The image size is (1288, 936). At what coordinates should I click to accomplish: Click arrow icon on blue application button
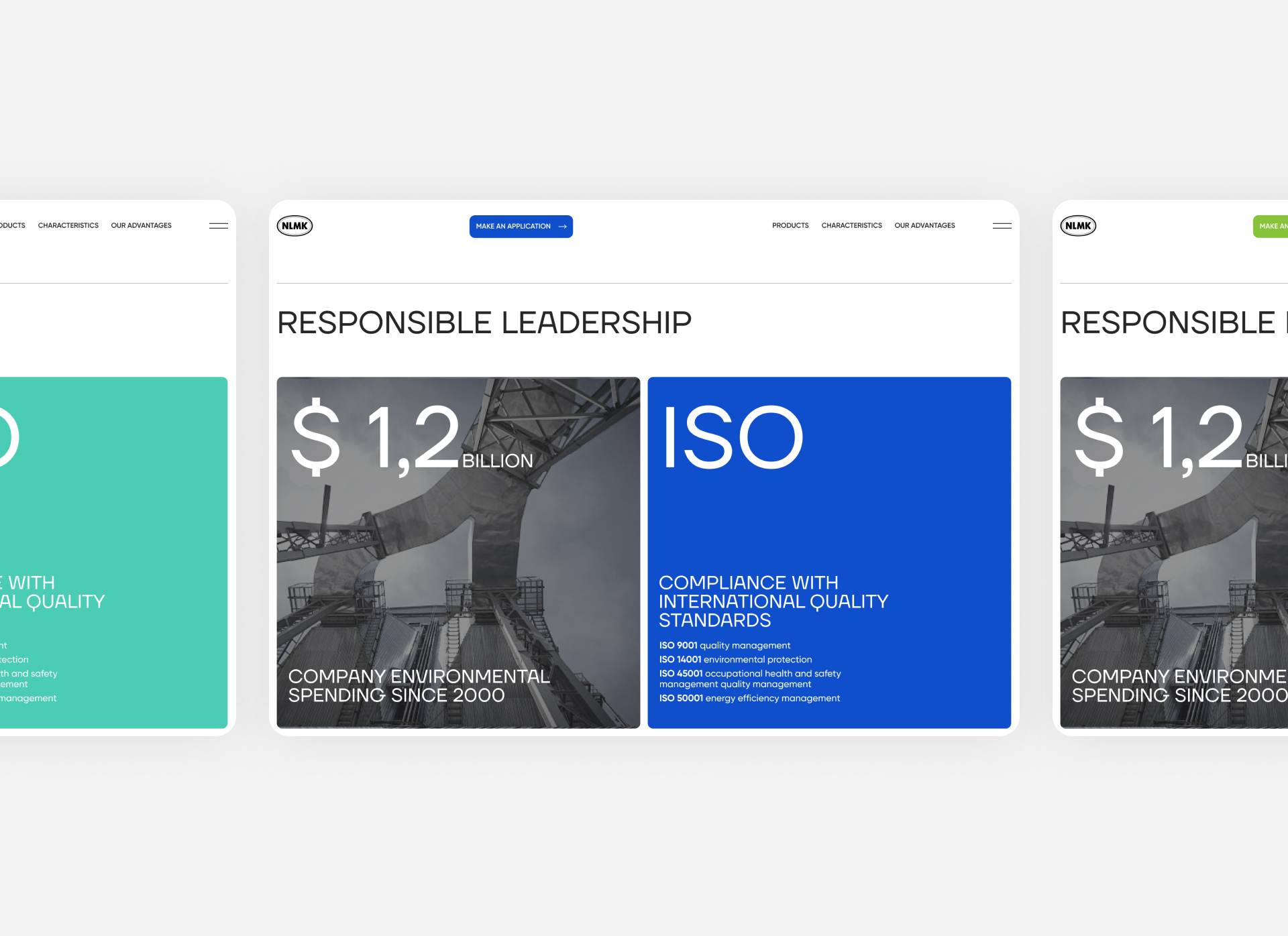coord(562,227)
